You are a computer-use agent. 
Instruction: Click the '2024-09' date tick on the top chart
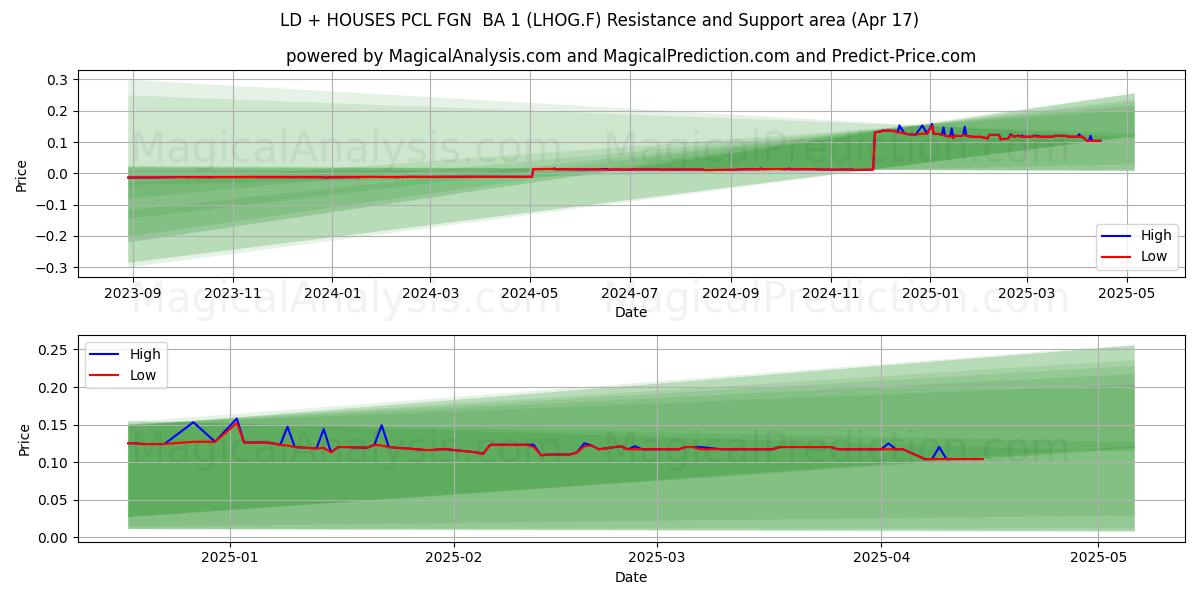(731, 292)
